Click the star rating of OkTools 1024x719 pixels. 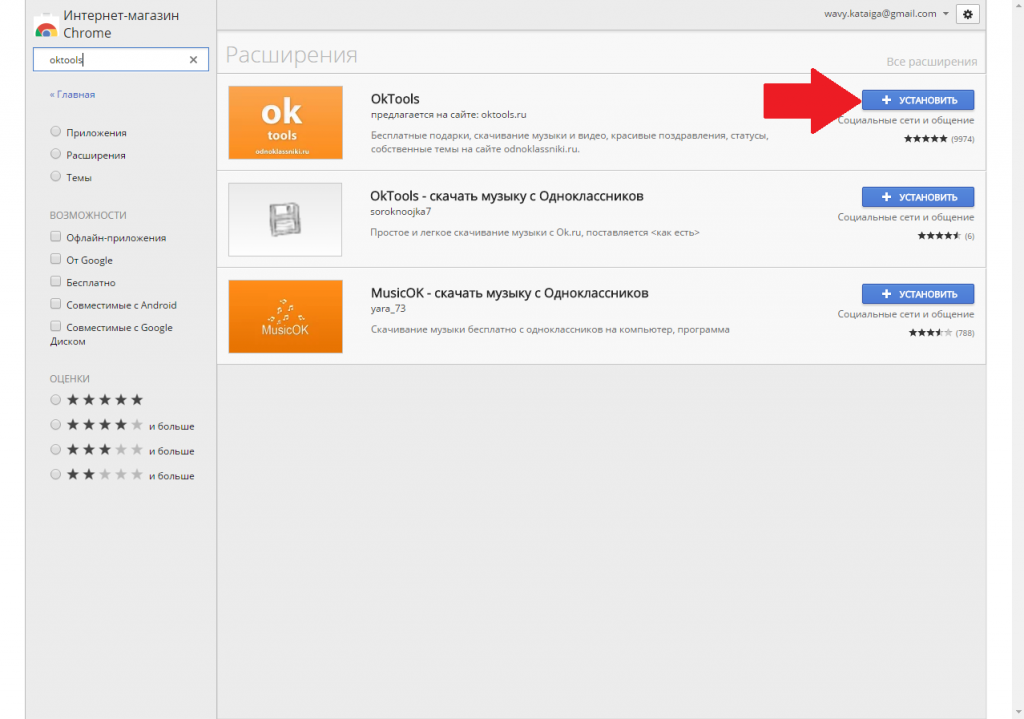pyautogui.click(x=925, y=139)
